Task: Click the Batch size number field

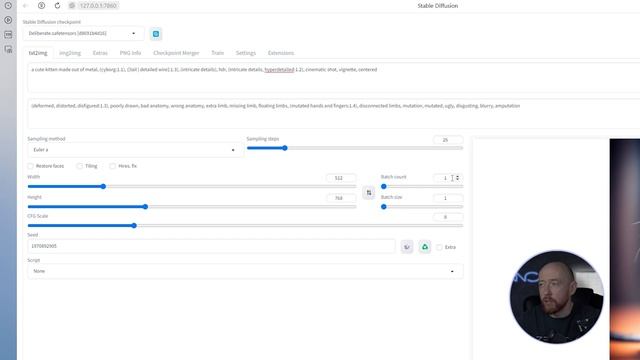Action: [448, 198]
